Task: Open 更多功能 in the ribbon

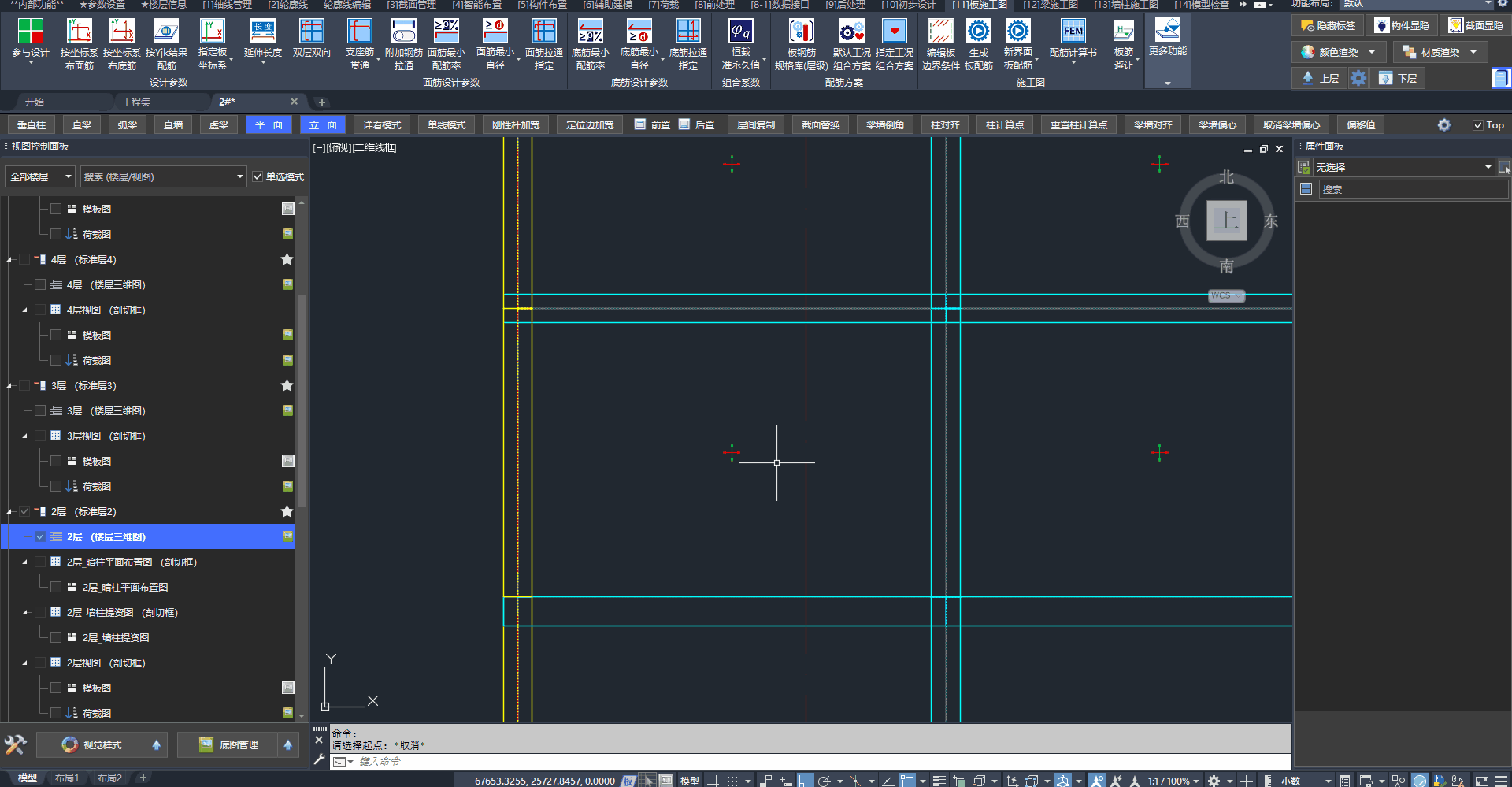Action: click(x=1167, y=32)
